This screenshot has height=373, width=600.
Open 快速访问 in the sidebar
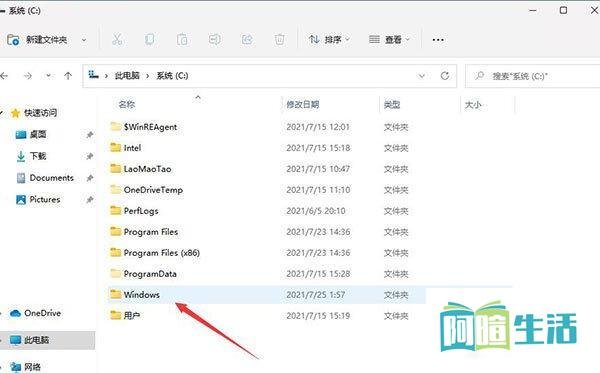coord(40,113)
